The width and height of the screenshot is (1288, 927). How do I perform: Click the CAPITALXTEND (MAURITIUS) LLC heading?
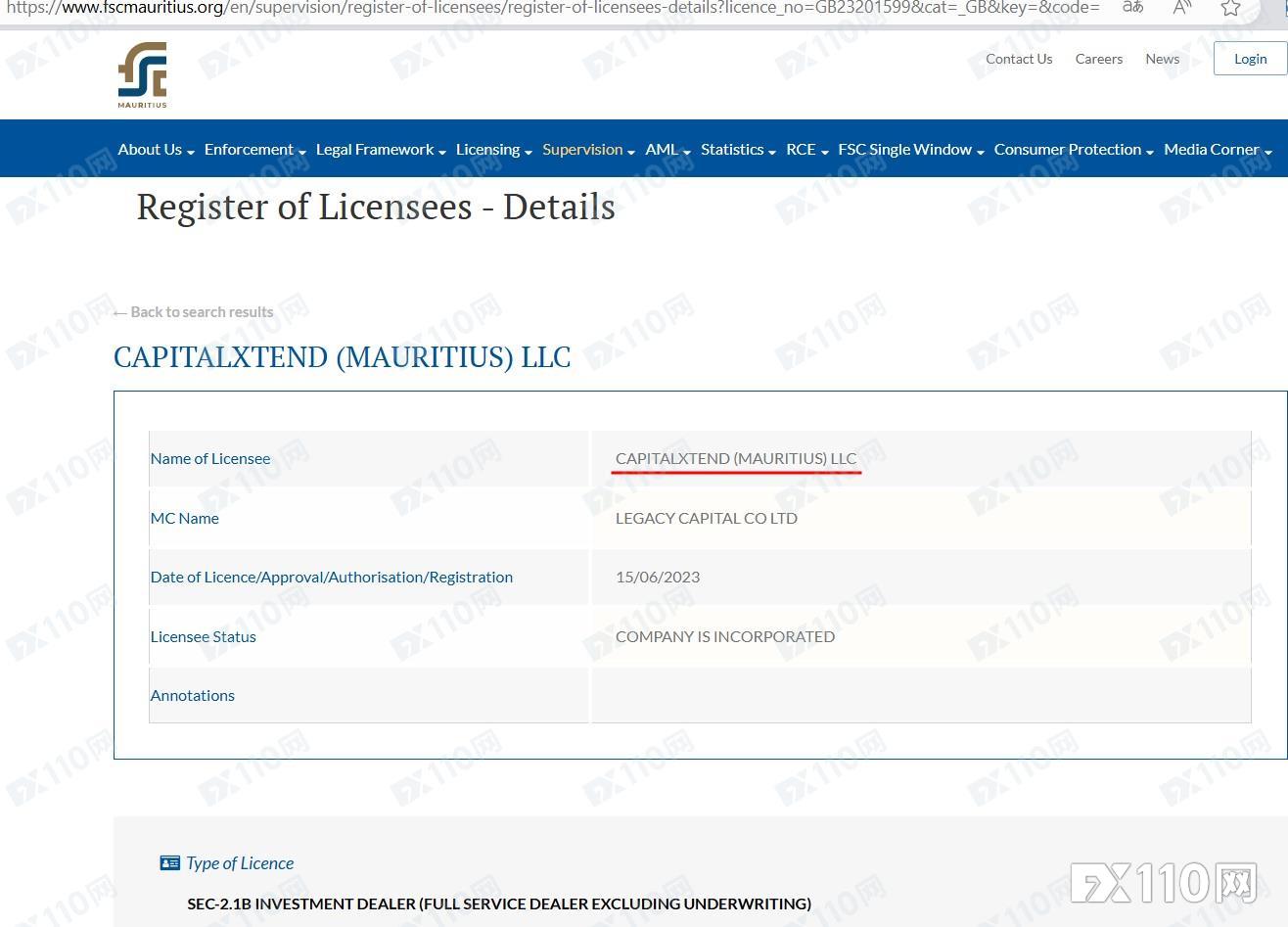pyautogui.click(x=342, y=357)
